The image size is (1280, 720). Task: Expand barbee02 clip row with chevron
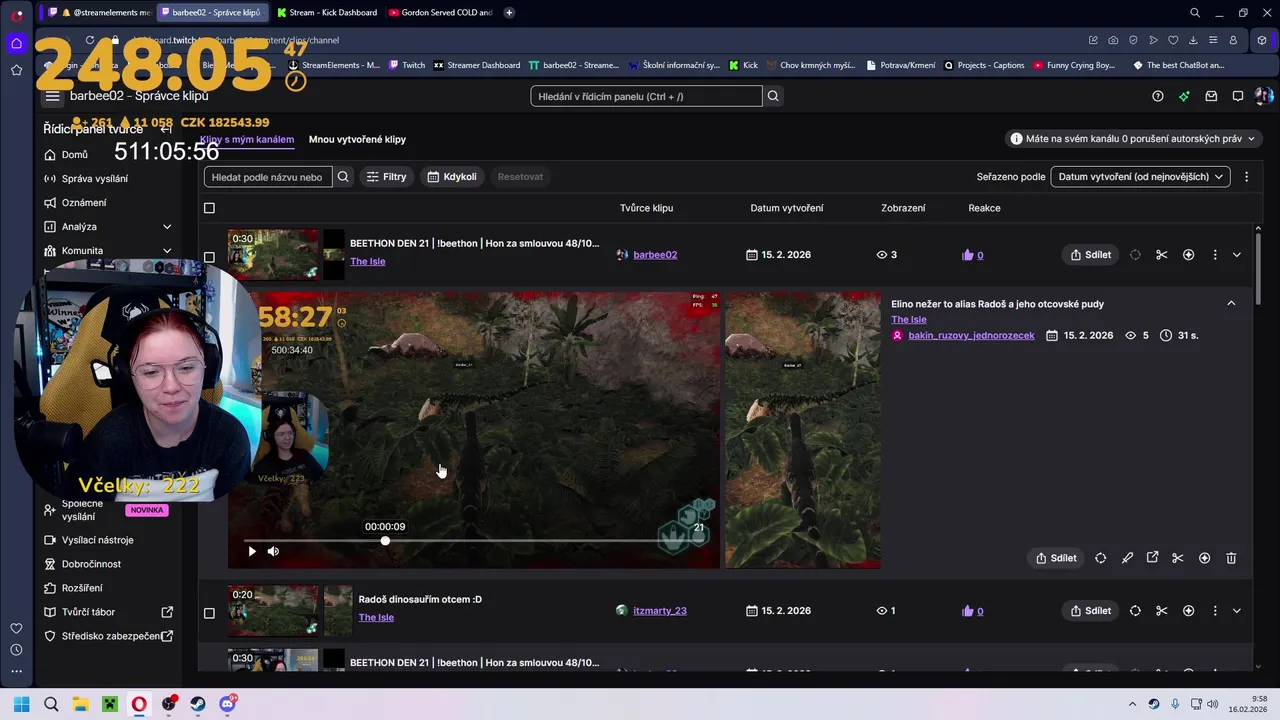click(x=1237, y=255)
